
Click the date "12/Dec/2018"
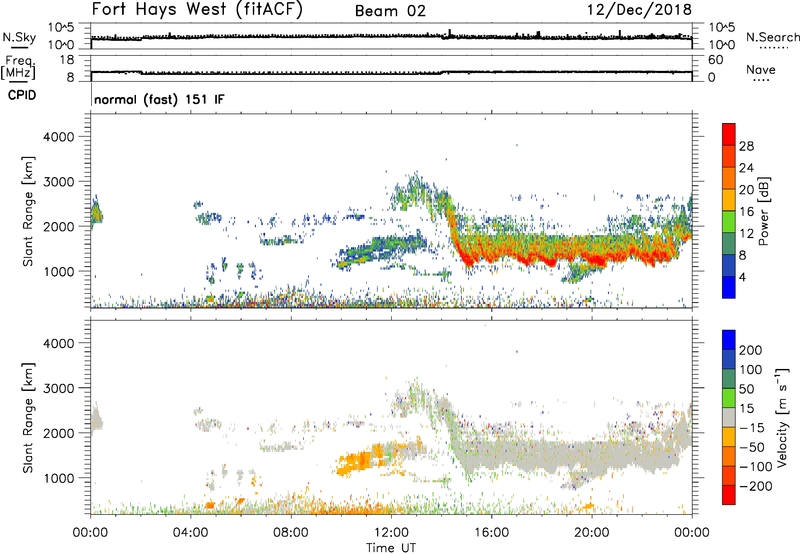(x=639, y=10)
